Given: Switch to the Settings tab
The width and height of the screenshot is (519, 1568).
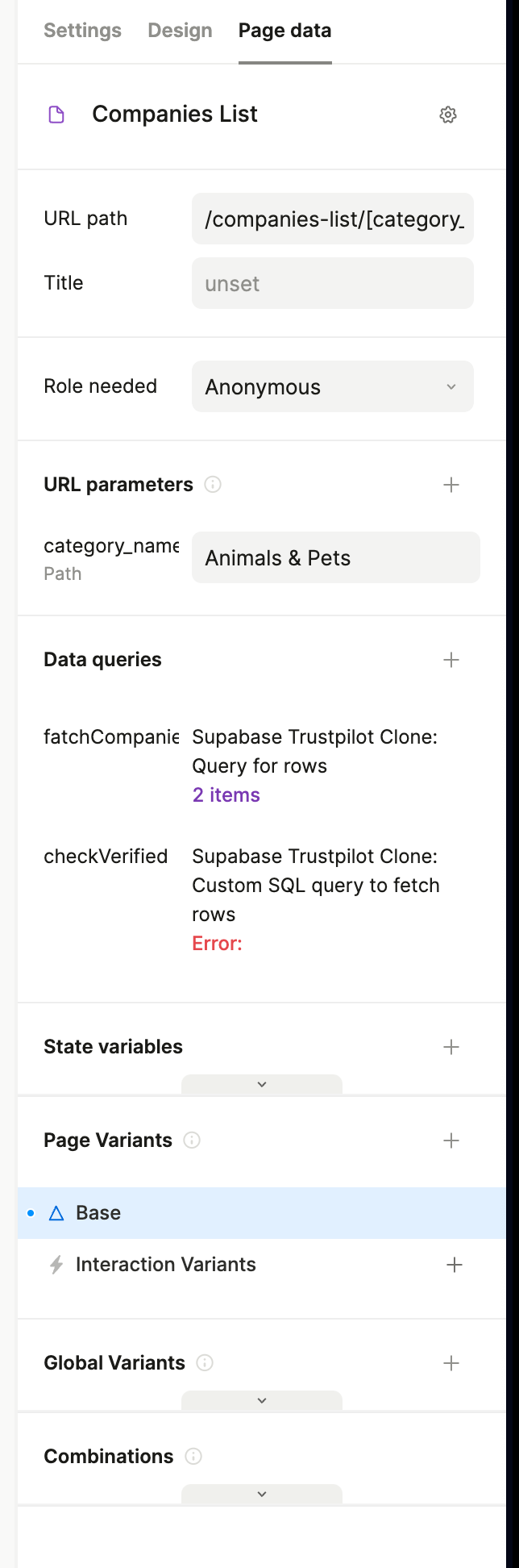Looking at the screenshot, I should (x=82, y=31).
